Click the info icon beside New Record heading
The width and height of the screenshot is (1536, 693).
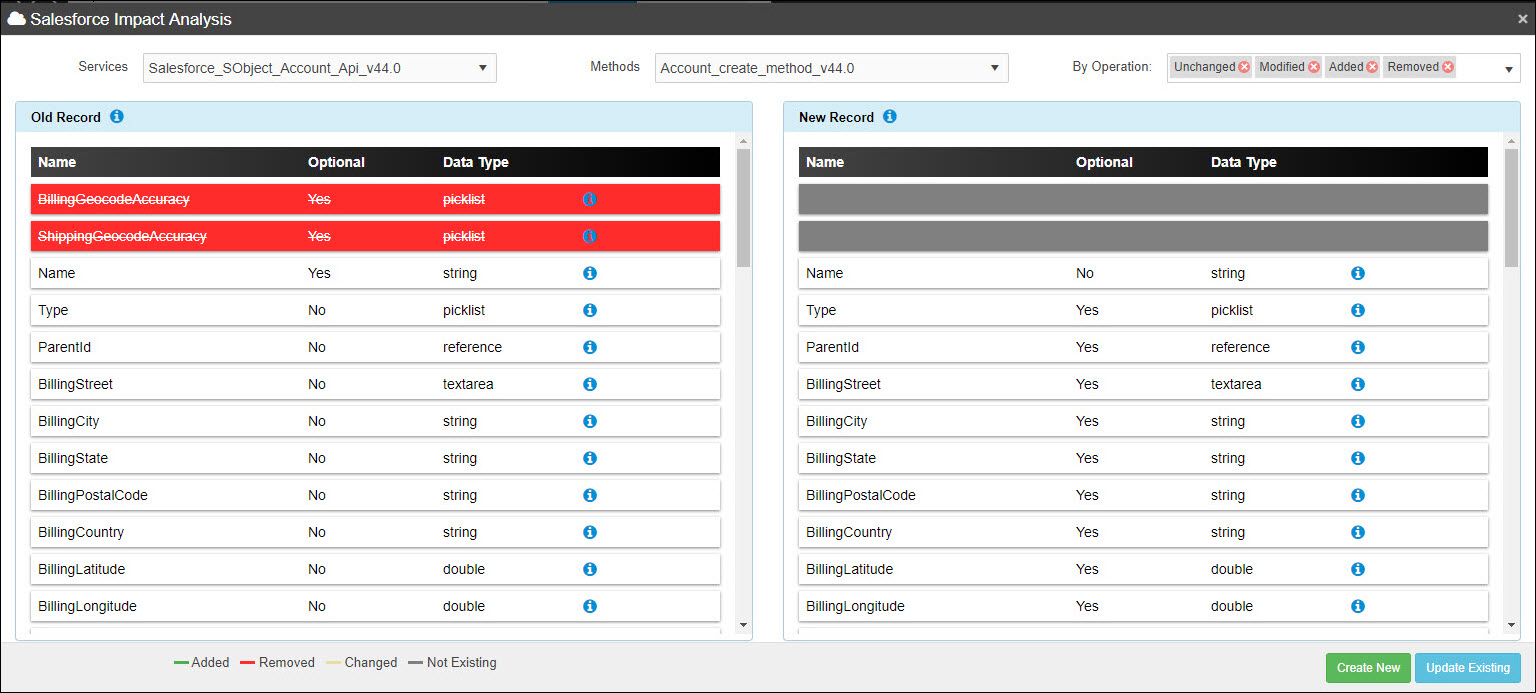(x=890, y=116)
